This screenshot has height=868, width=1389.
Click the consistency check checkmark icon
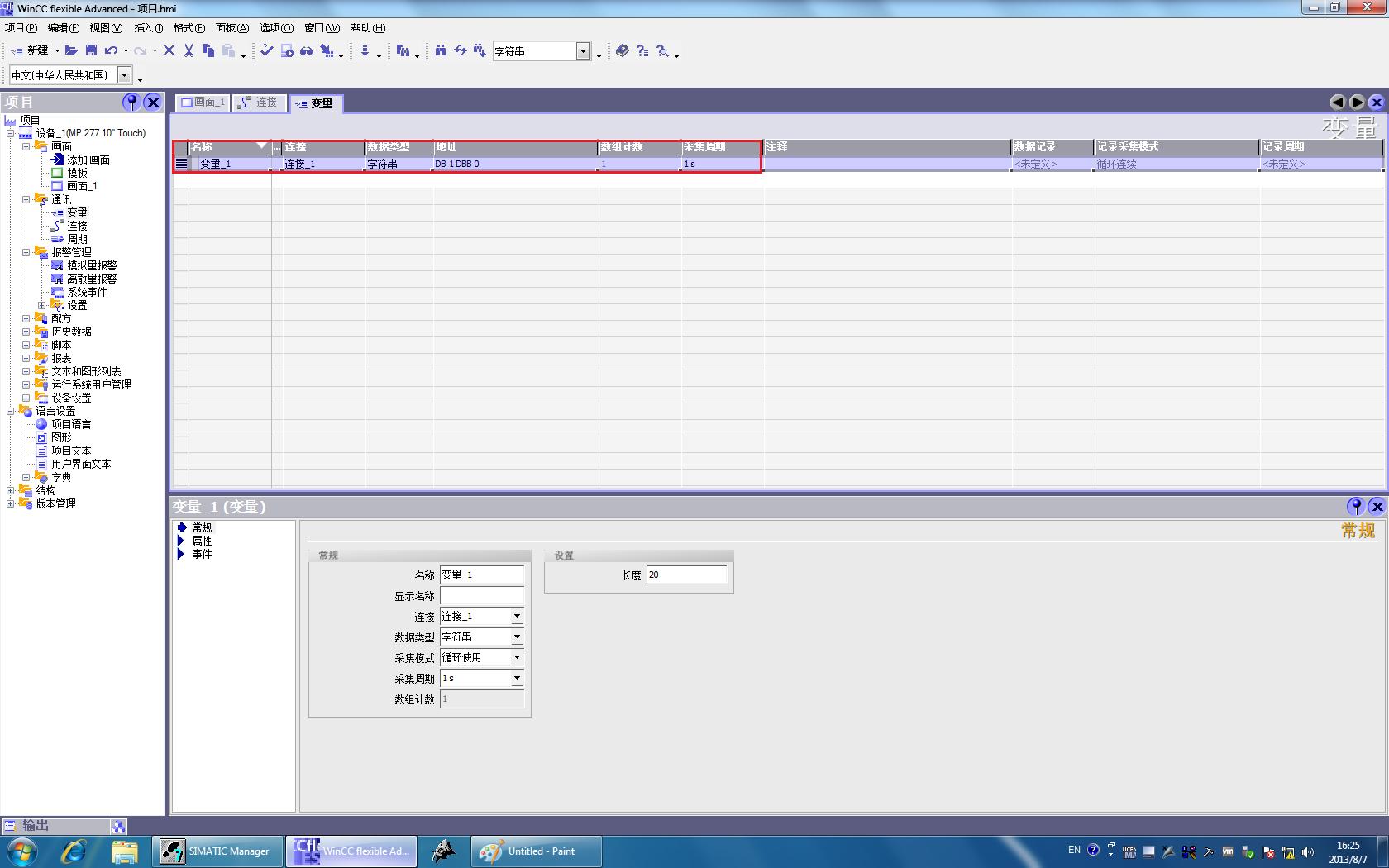tap(266, 50)
